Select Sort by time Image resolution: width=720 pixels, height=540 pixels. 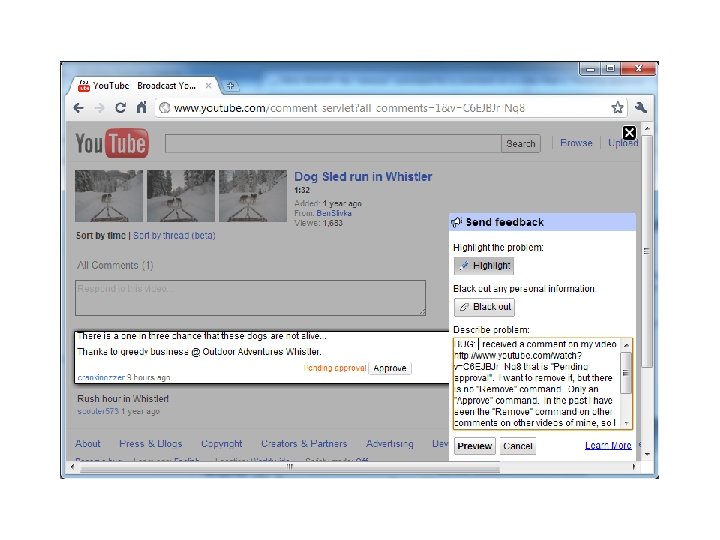[x=101, y=236]
